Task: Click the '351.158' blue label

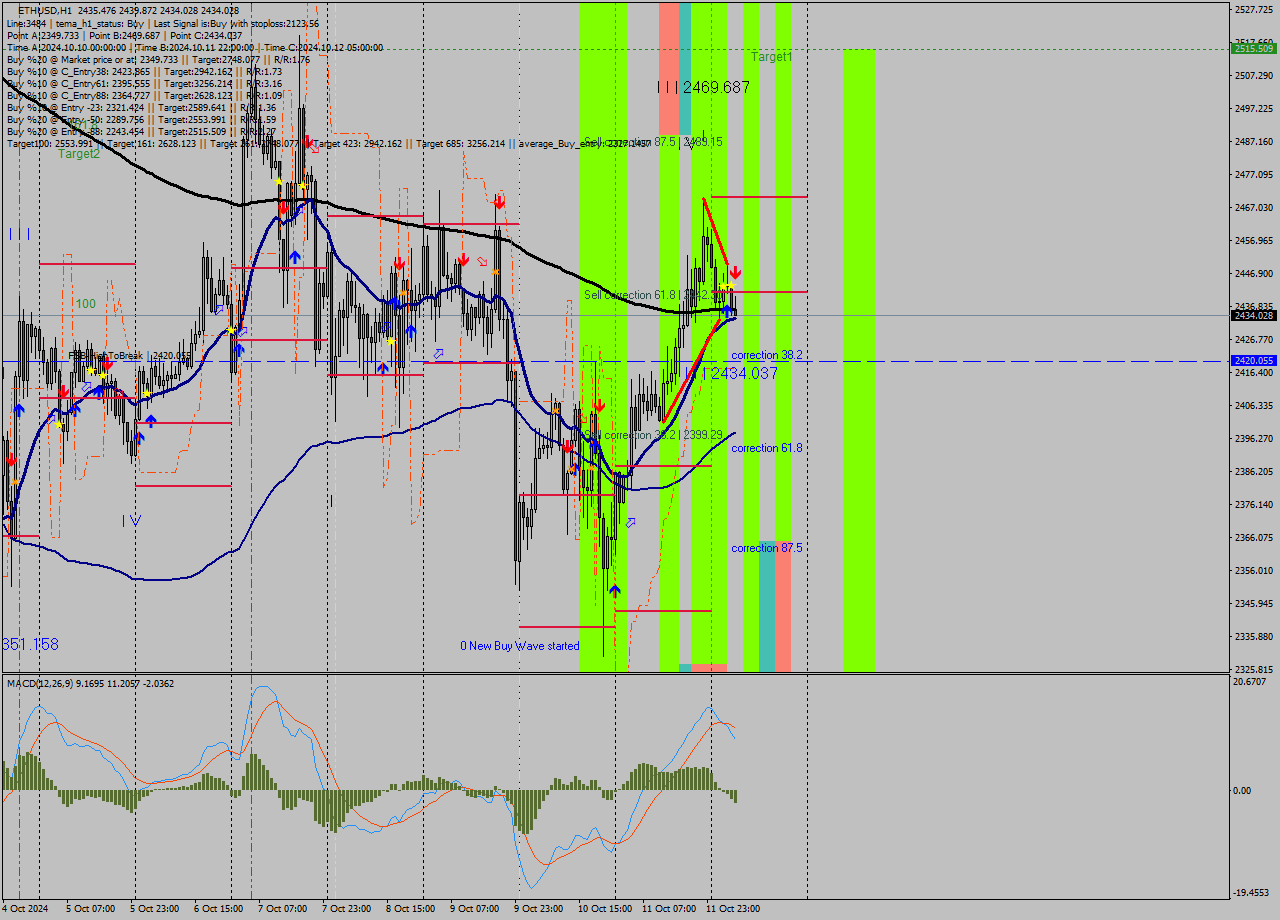Action: (x=30, y=644)
